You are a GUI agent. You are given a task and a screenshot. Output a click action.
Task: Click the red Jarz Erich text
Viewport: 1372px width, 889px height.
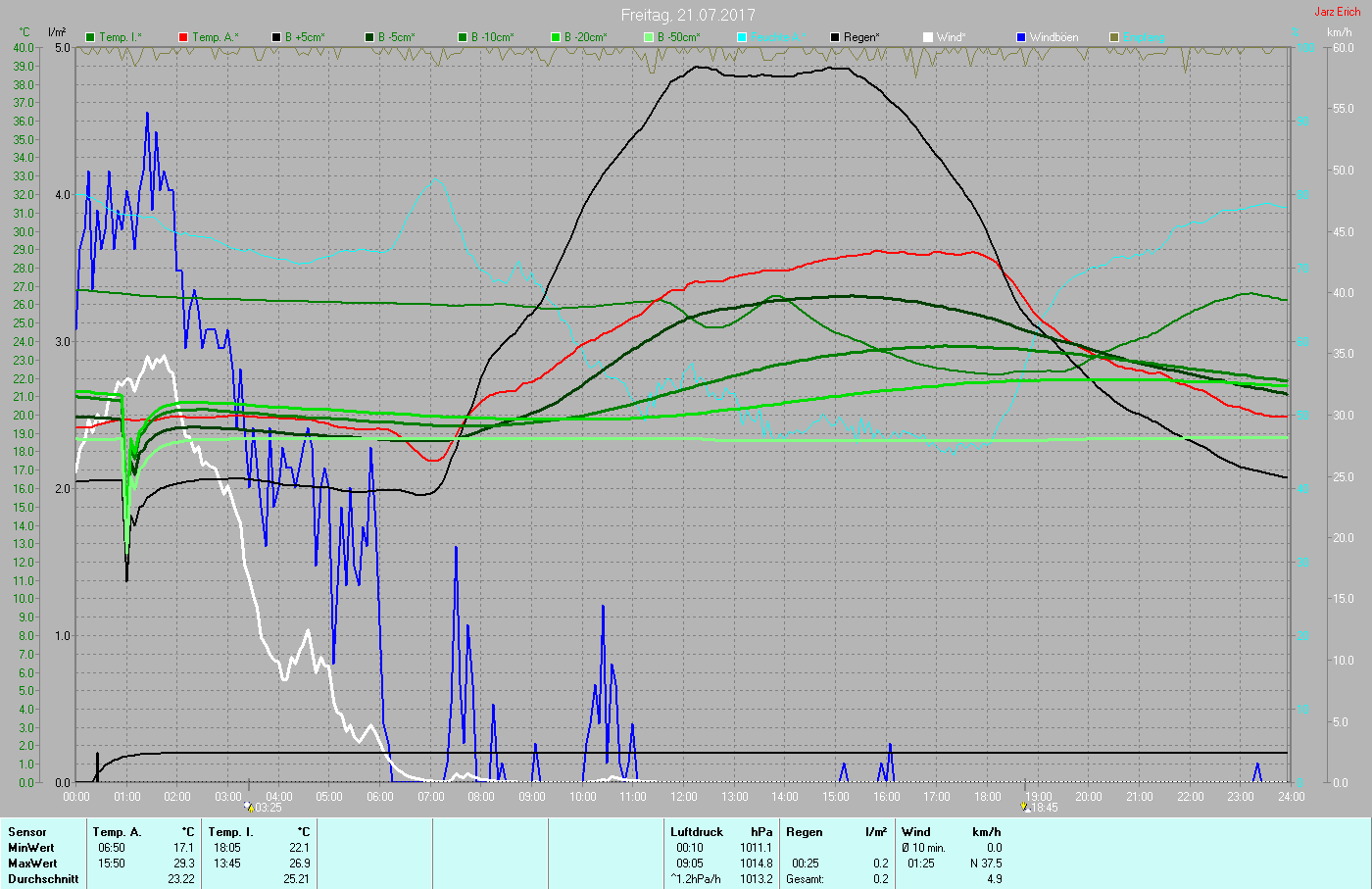click(x=1337, y=12)
